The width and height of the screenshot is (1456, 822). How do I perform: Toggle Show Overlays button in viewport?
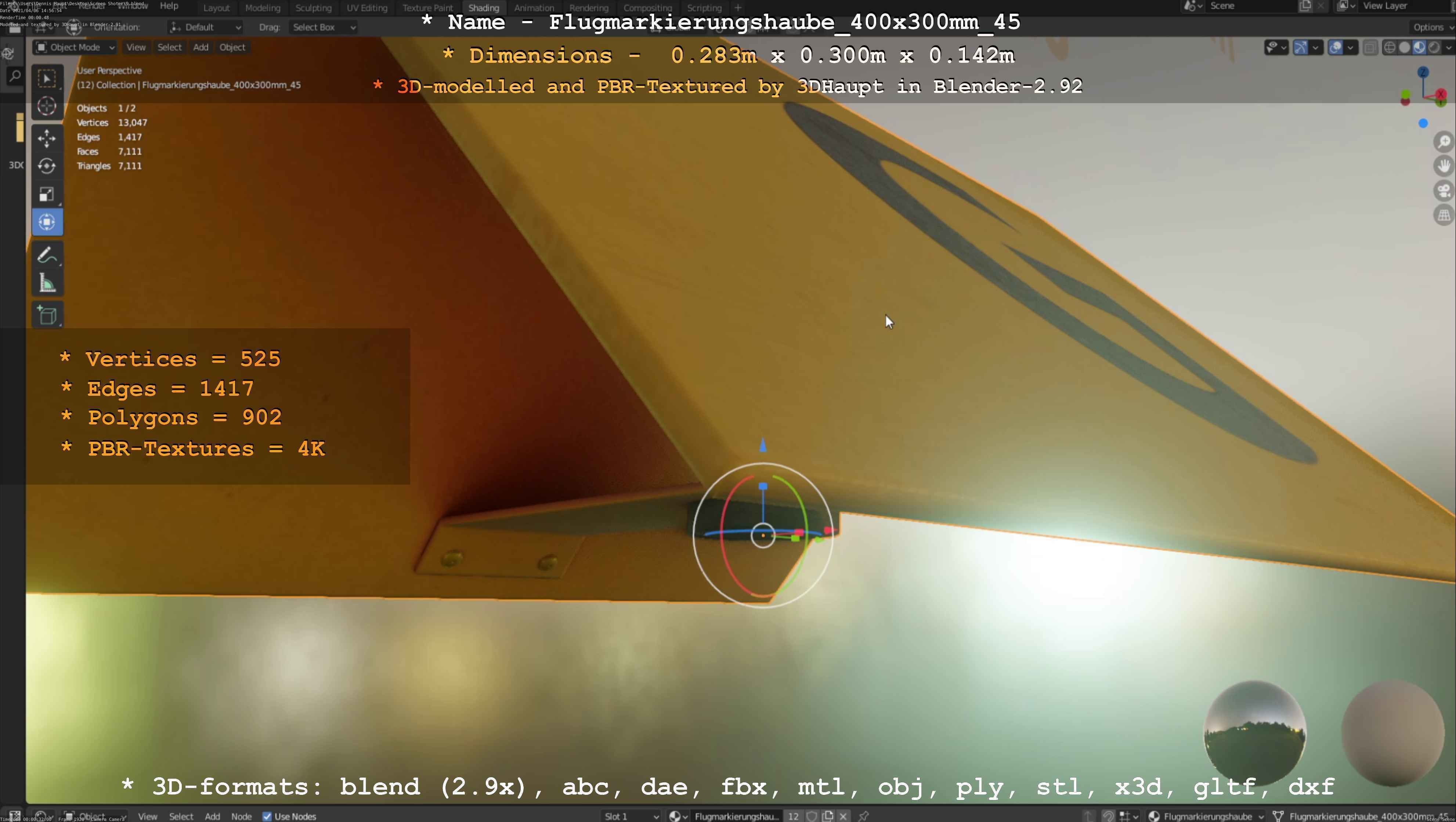pos(1336,47)
